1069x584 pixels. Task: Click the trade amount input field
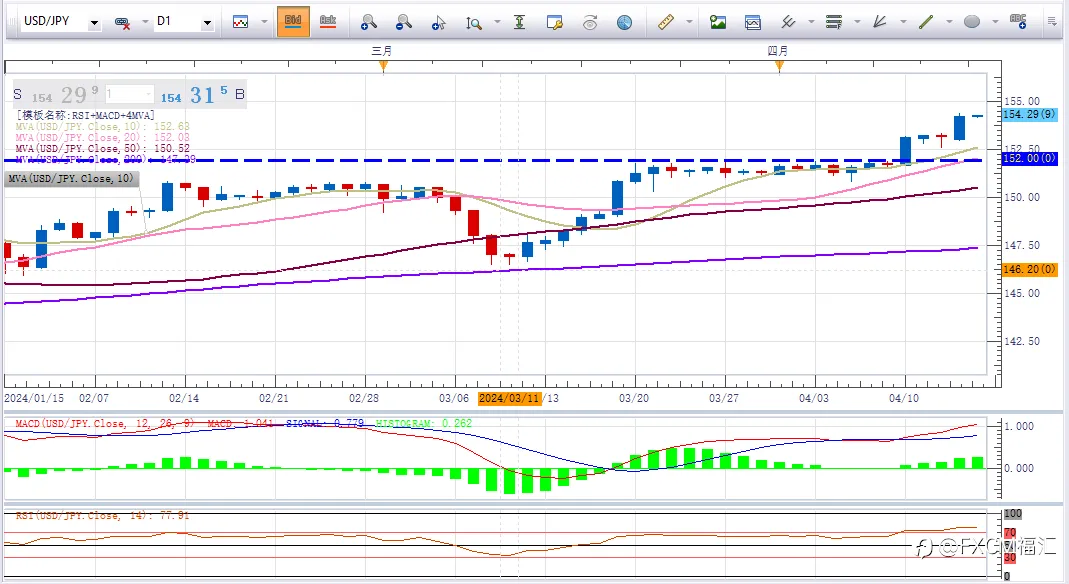pos(129,94)
